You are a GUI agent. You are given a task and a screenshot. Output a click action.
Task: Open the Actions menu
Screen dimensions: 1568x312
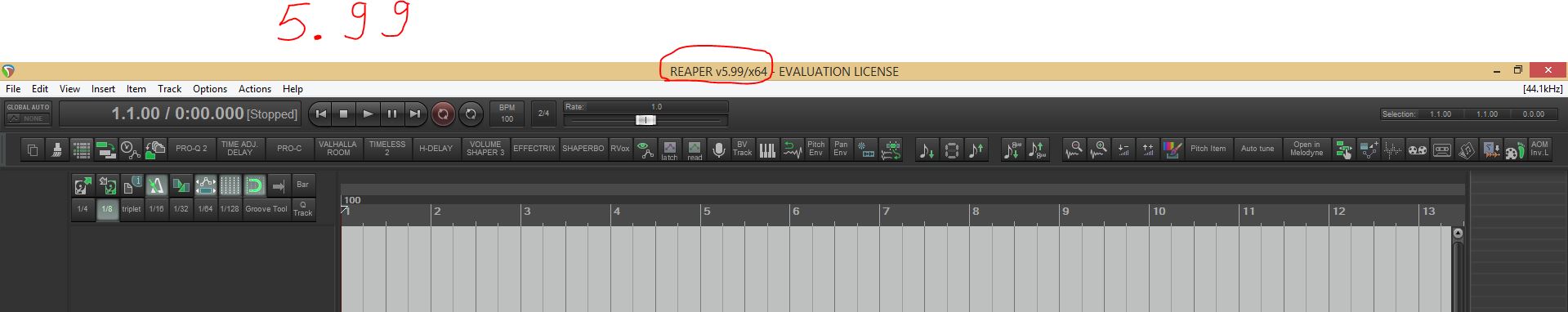pos(255,89)
